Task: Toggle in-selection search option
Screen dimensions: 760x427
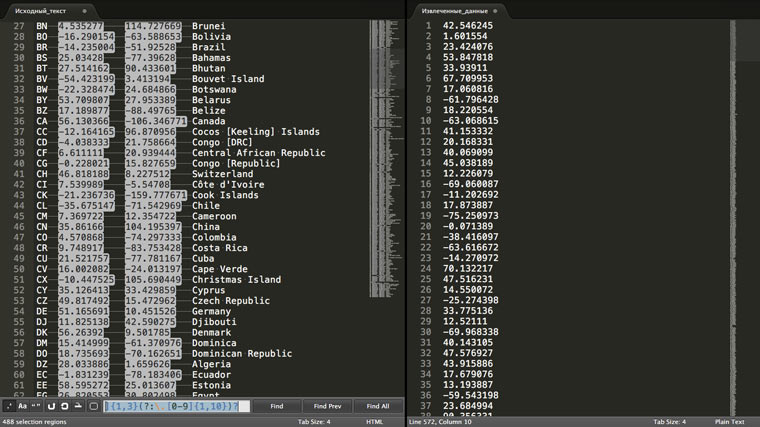Action: 78,406
